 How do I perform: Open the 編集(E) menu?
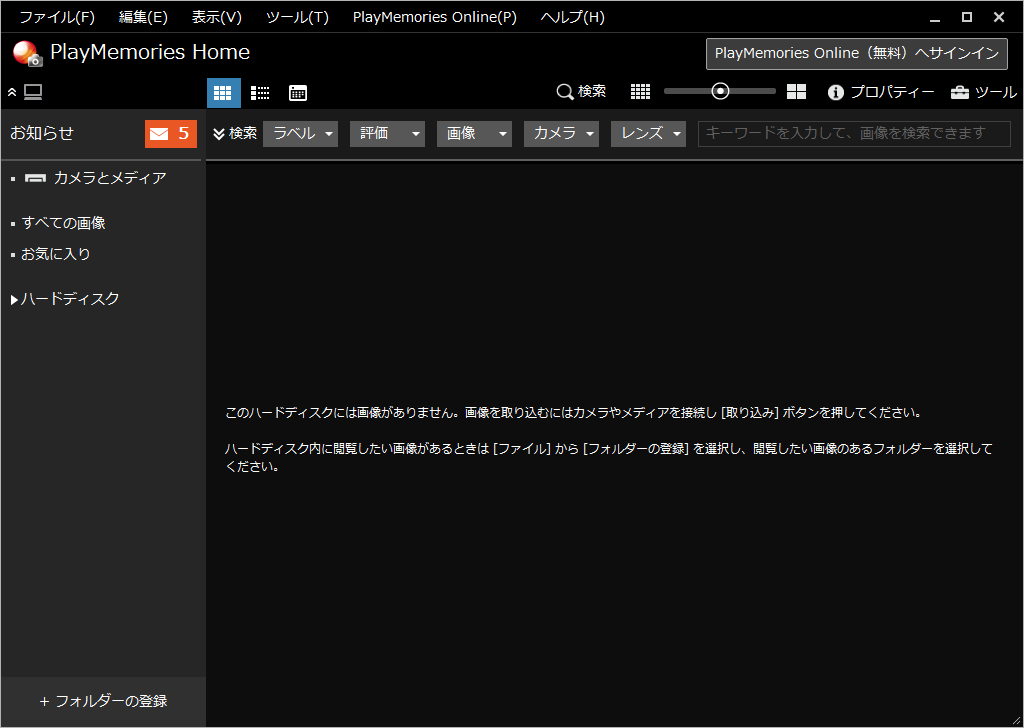[x=143, y=18]
